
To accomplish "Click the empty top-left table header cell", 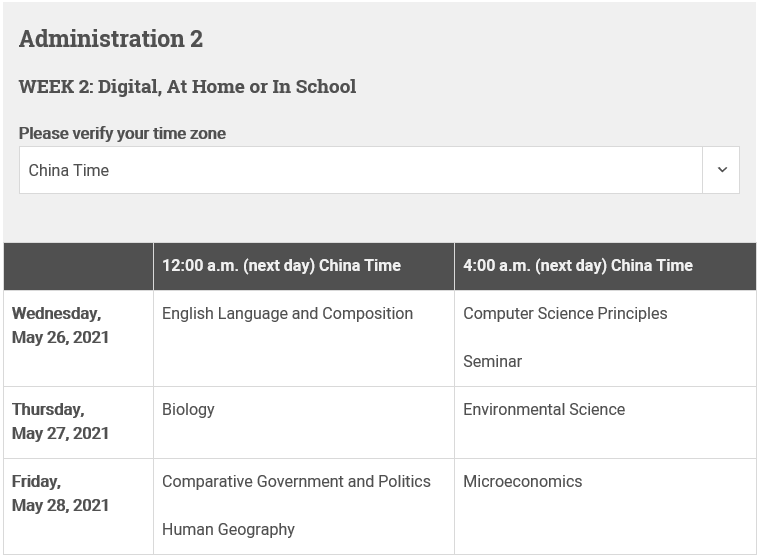I will coord(79,266).
